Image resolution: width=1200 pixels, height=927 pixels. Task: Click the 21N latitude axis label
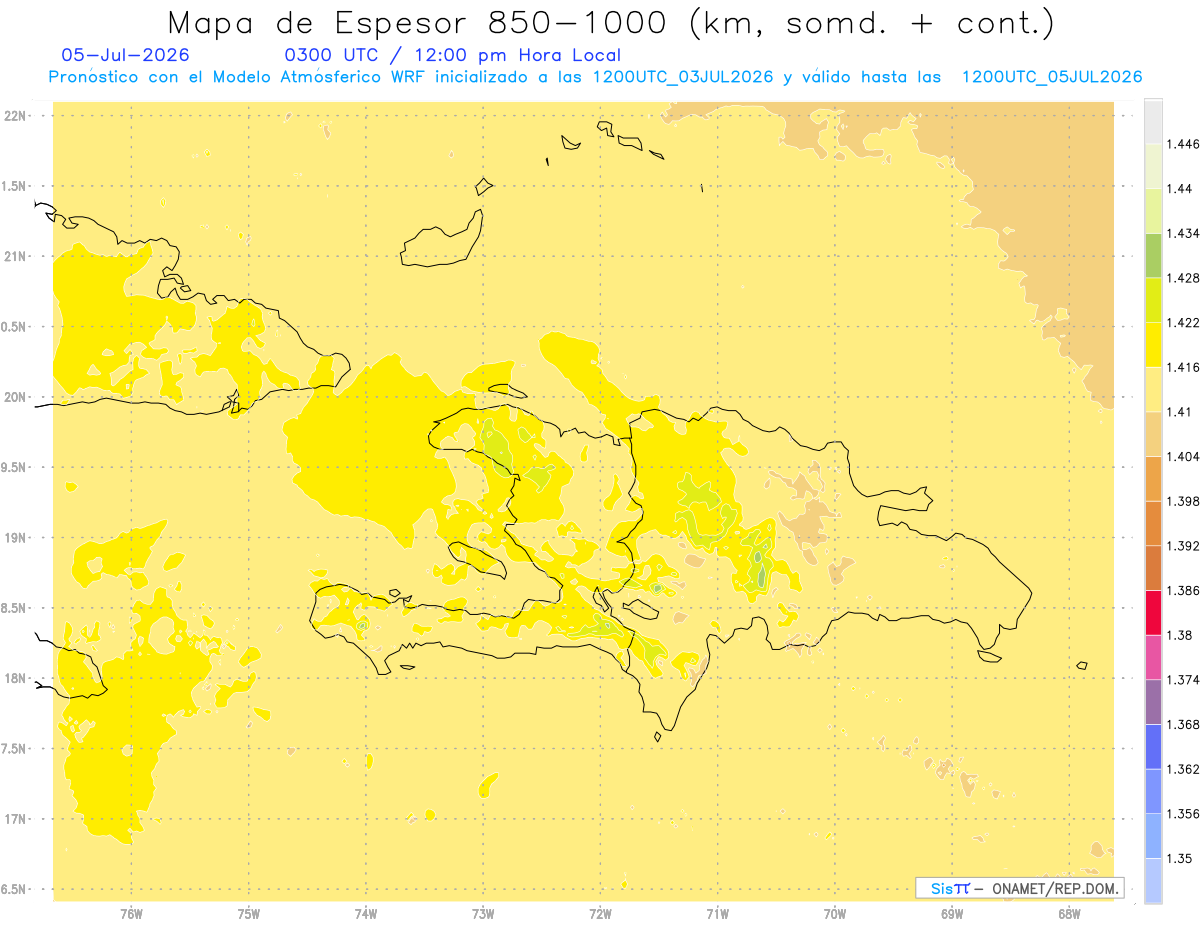(x=15, y=256)
